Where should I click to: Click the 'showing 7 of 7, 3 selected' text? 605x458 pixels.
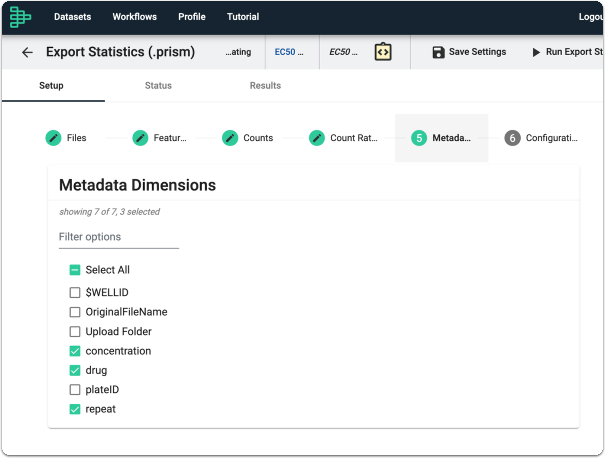point(110,212)
